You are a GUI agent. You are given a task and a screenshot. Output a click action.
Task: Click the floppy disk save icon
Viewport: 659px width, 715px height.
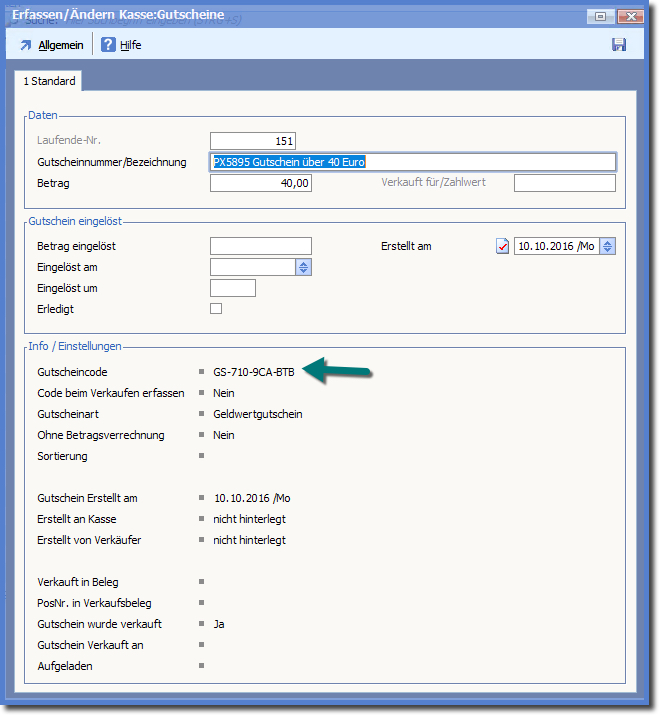pos(619,45)
